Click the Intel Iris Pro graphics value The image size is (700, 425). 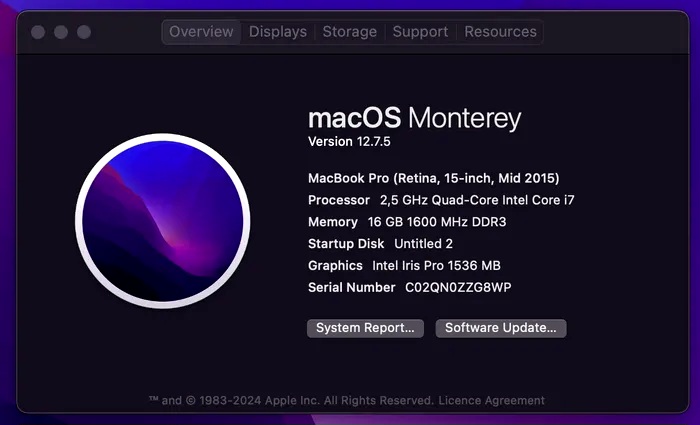pyautogui.click(x=436, y=266)
